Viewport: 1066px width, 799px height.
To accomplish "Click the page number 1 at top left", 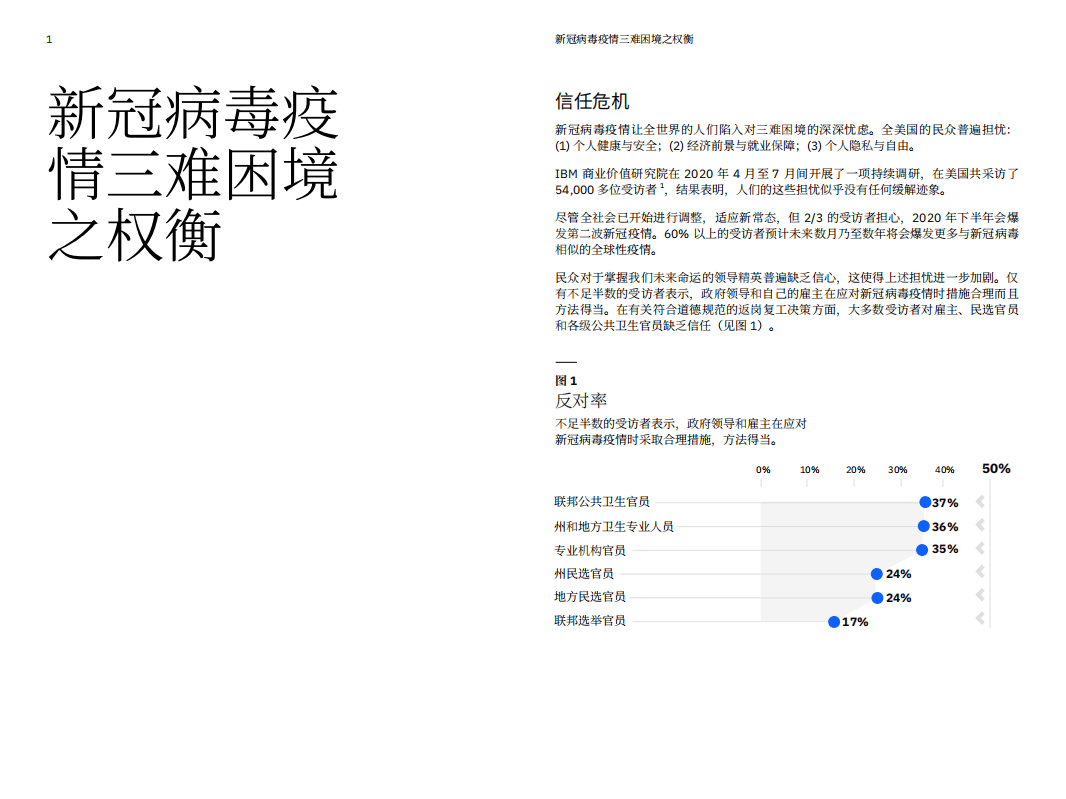I will (x=49, y=38).
